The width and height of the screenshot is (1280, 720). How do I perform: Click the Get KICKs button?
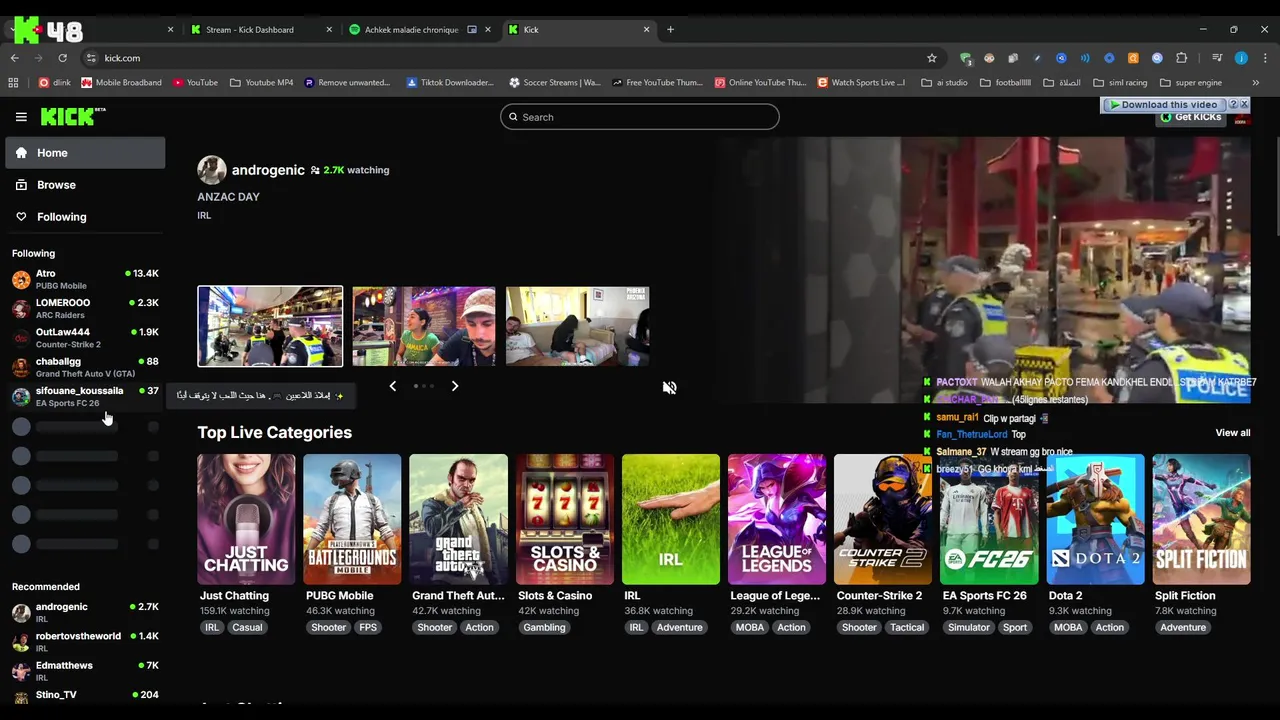1190,117
